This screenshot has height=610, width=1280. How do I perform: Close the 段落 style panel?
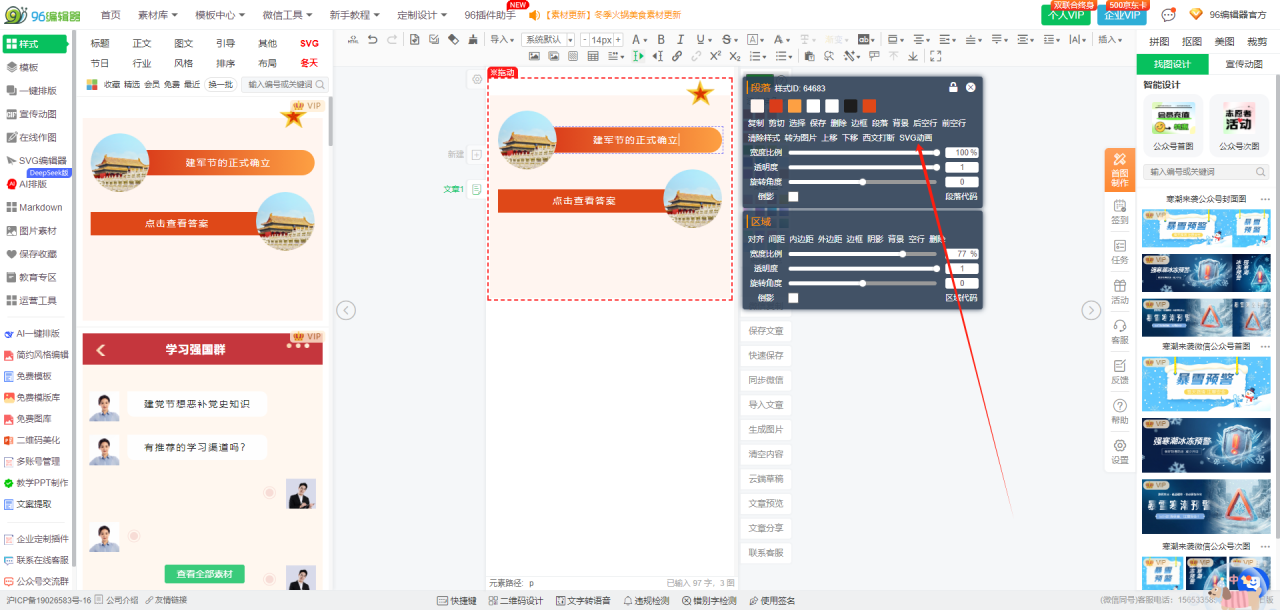(970, 88)
